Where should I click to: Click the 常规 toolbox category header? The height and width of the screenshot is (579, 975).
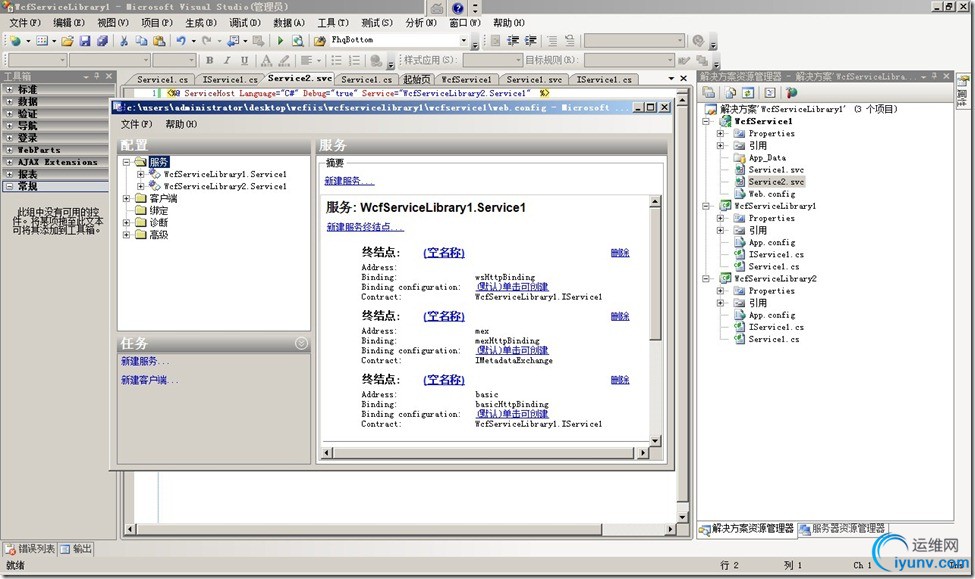tap(56, 186)
